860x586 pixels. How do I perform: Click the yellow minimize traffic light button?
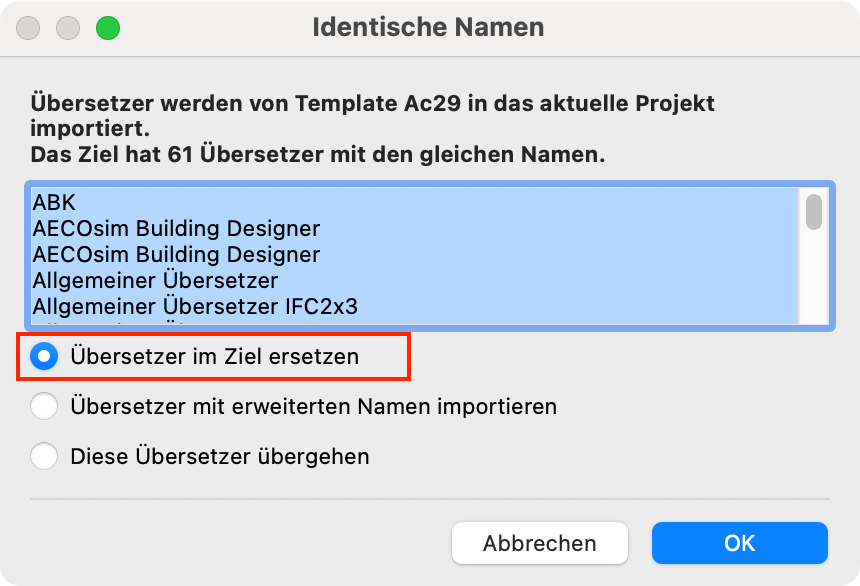pyautogui.click(x=68, y=28)
